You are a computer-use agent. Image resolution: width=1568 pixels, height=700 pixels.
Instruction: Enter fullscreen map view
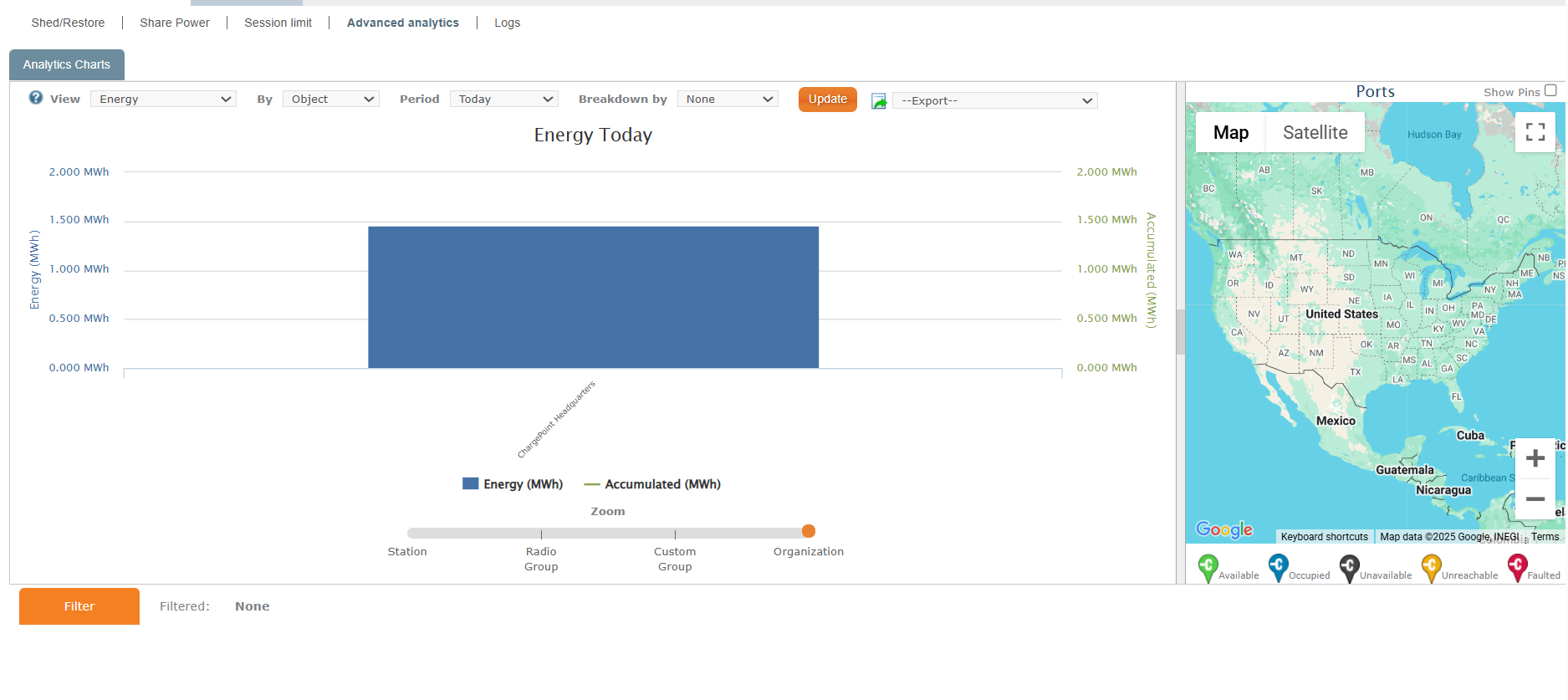click(1535, 132)
